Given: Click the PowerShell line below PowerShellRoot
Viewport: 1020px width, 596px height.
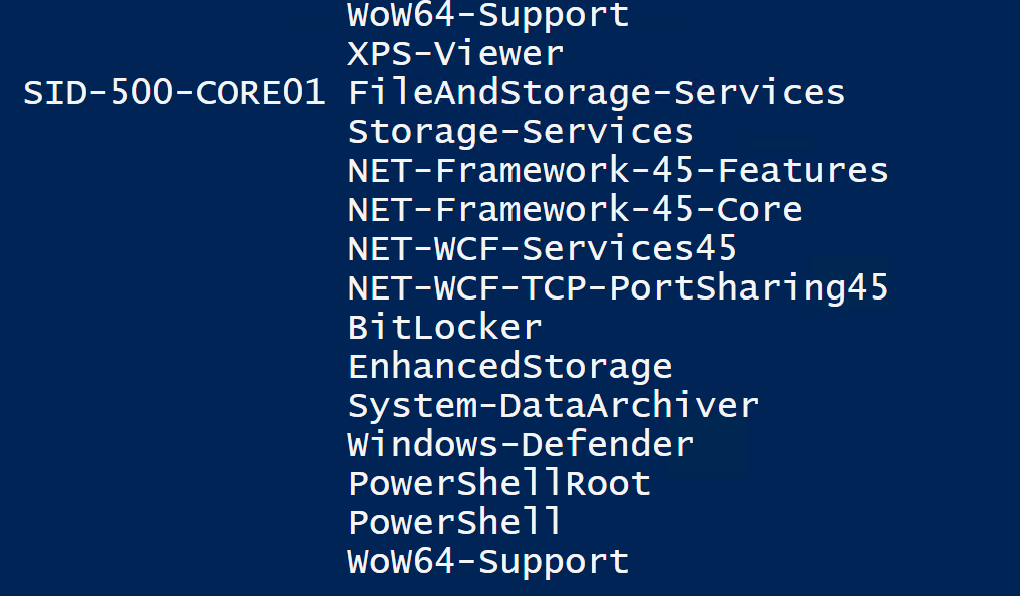Looking at the screenshot, I should tap(455, 522).
